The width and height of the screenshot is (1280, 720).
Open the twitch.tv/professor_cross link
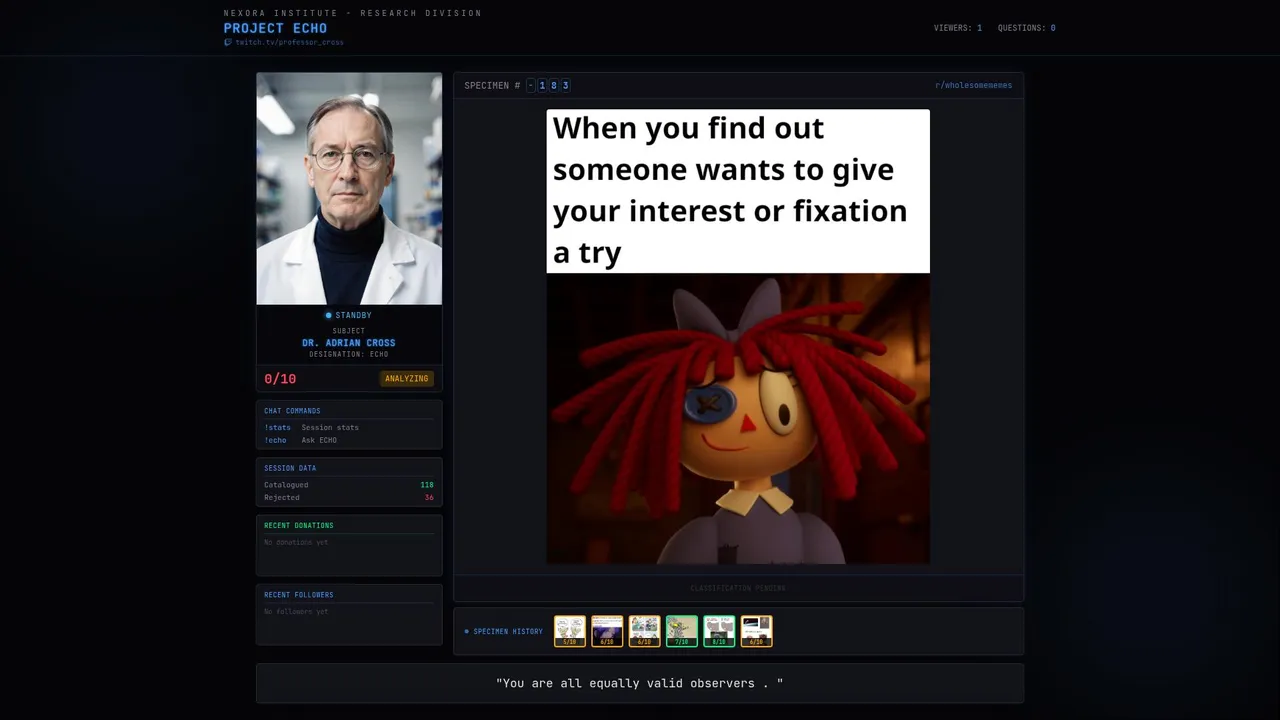click(289, 43)
